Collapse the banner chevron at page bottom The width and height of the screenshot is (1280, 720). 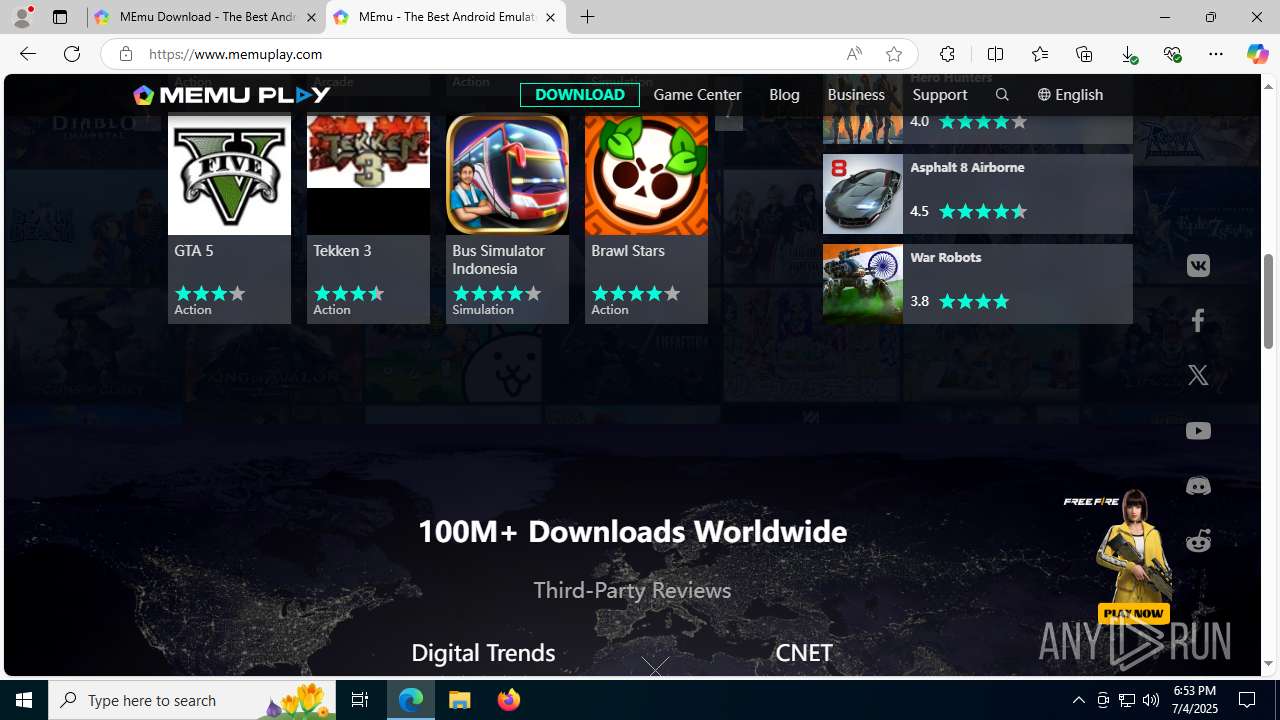[655, 666]
